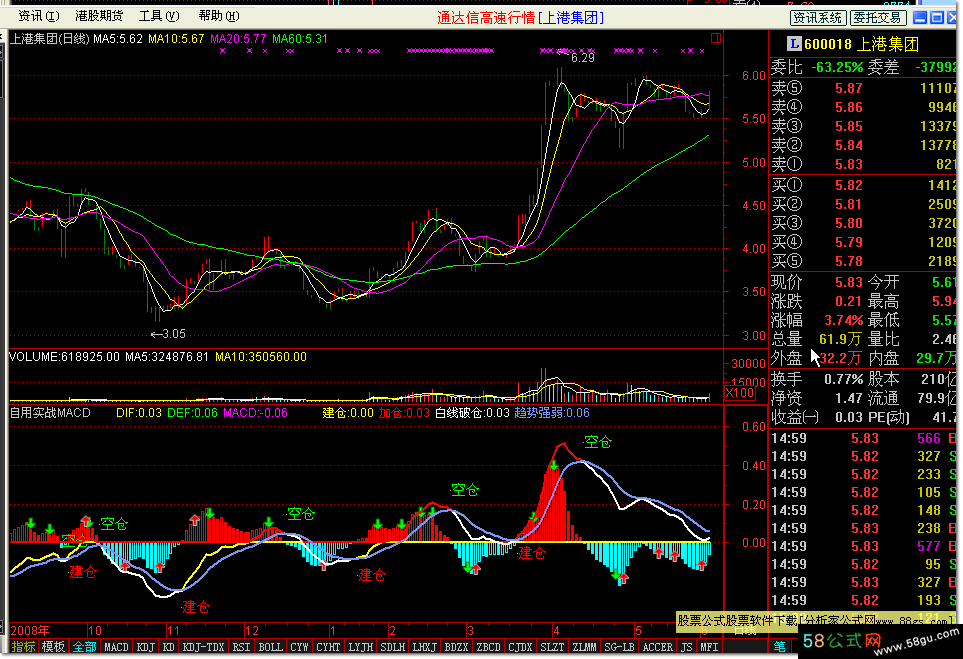Select the 全部 indicator tab
The width and height of the screenshot is (963, 659).
pos(84,646)
